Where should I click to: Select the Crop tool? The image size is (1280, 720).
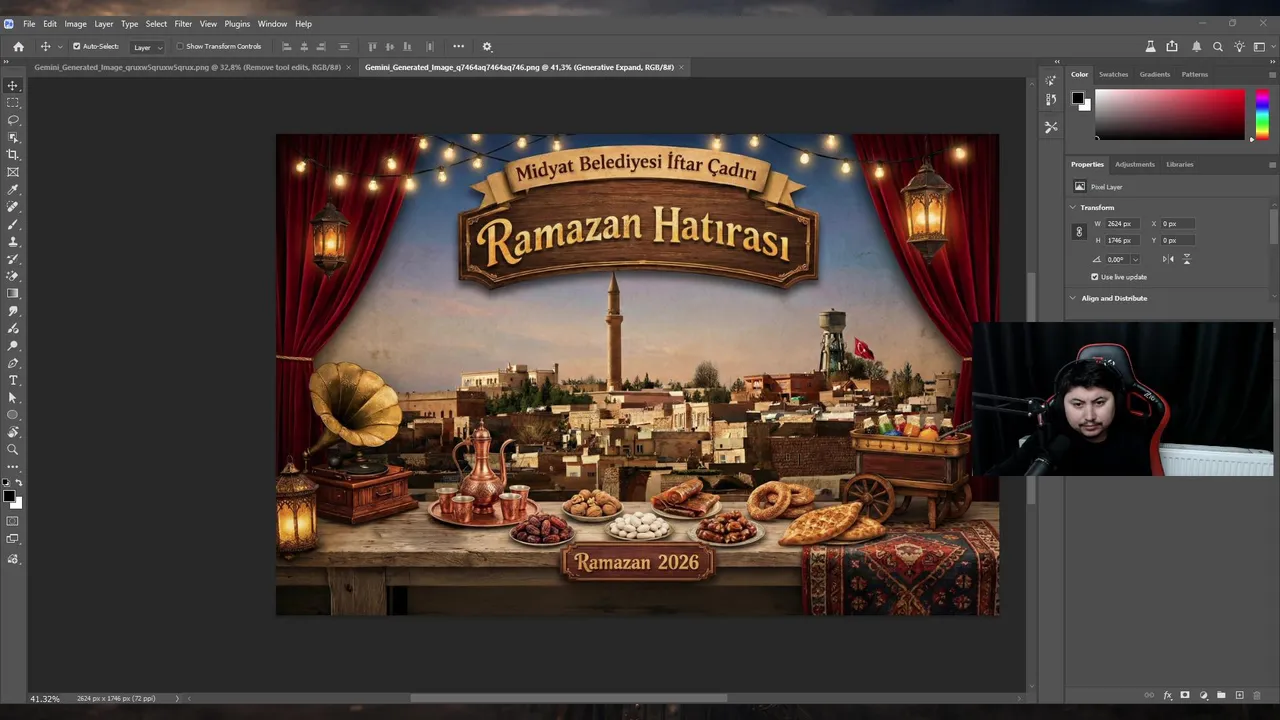(13, 154)
